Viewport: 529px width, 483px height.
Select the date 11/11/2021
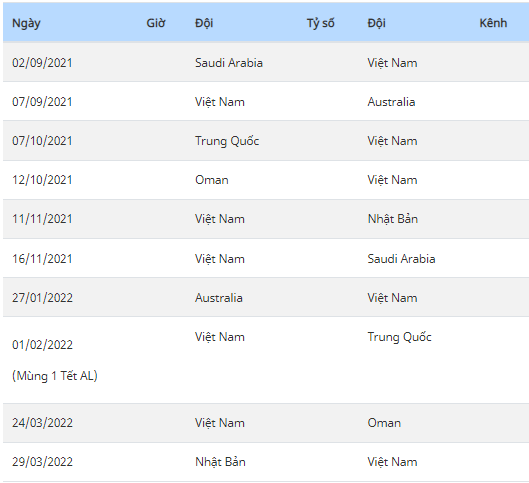42,219
